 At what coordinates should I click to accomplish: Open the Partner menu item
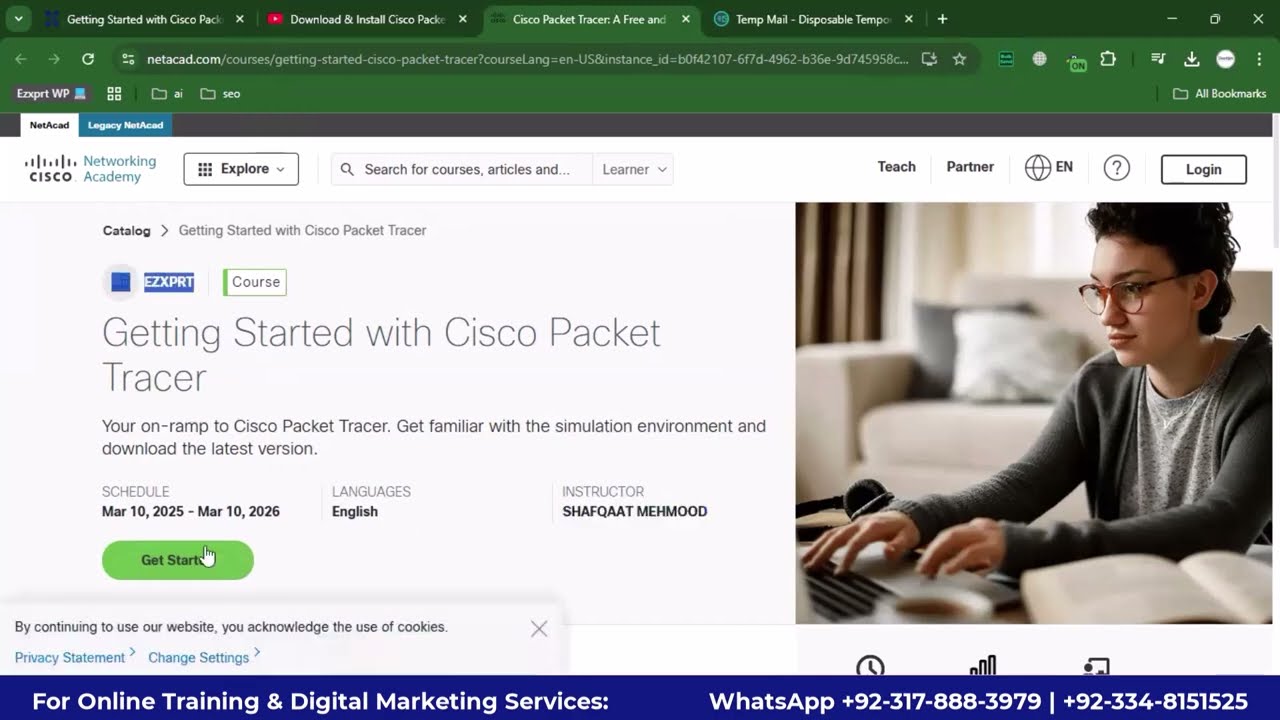970,167
